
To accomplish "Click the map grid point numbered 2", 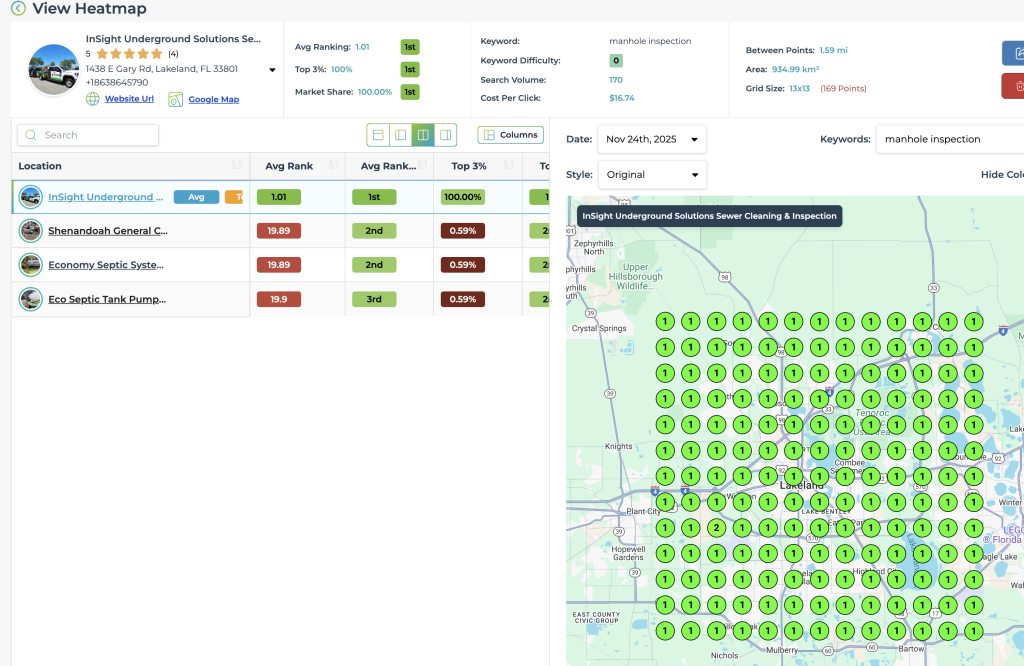I will point(716,528).
